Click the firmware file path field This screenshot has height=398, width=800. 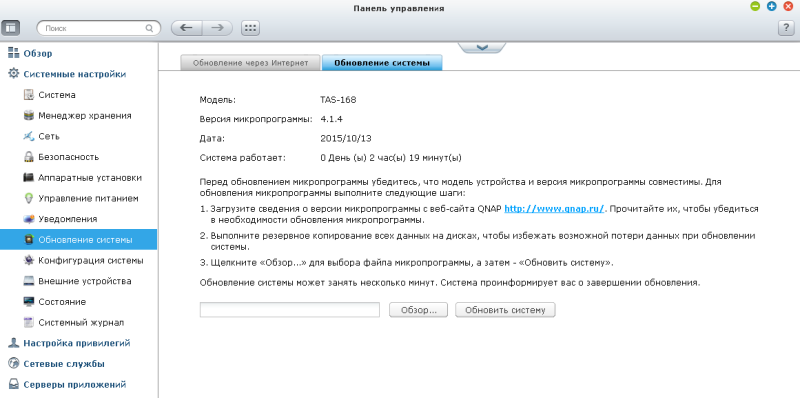pos(290,310)
